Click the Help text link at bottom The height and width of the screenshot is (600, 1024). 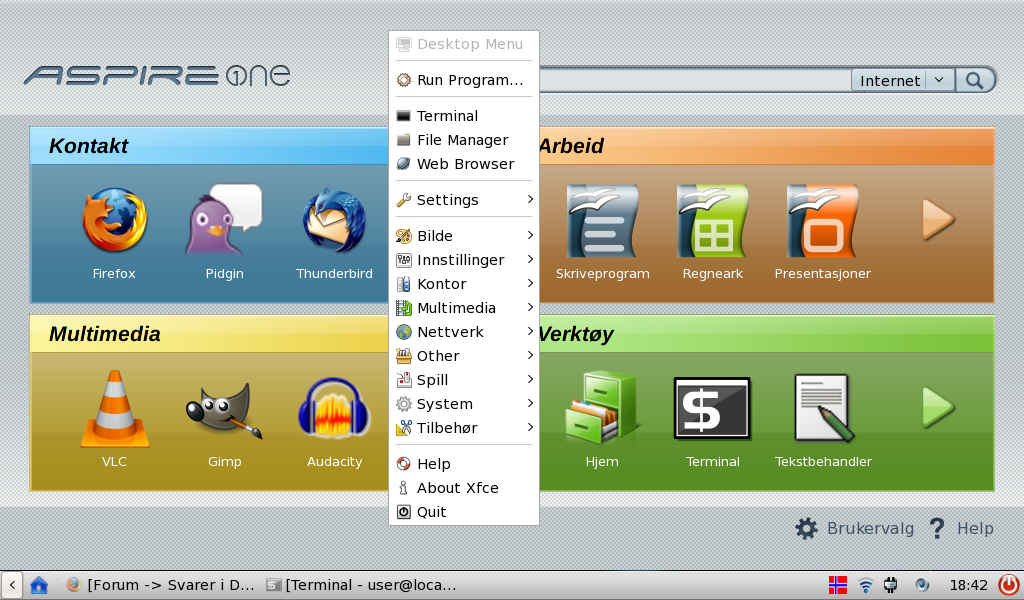975,528
